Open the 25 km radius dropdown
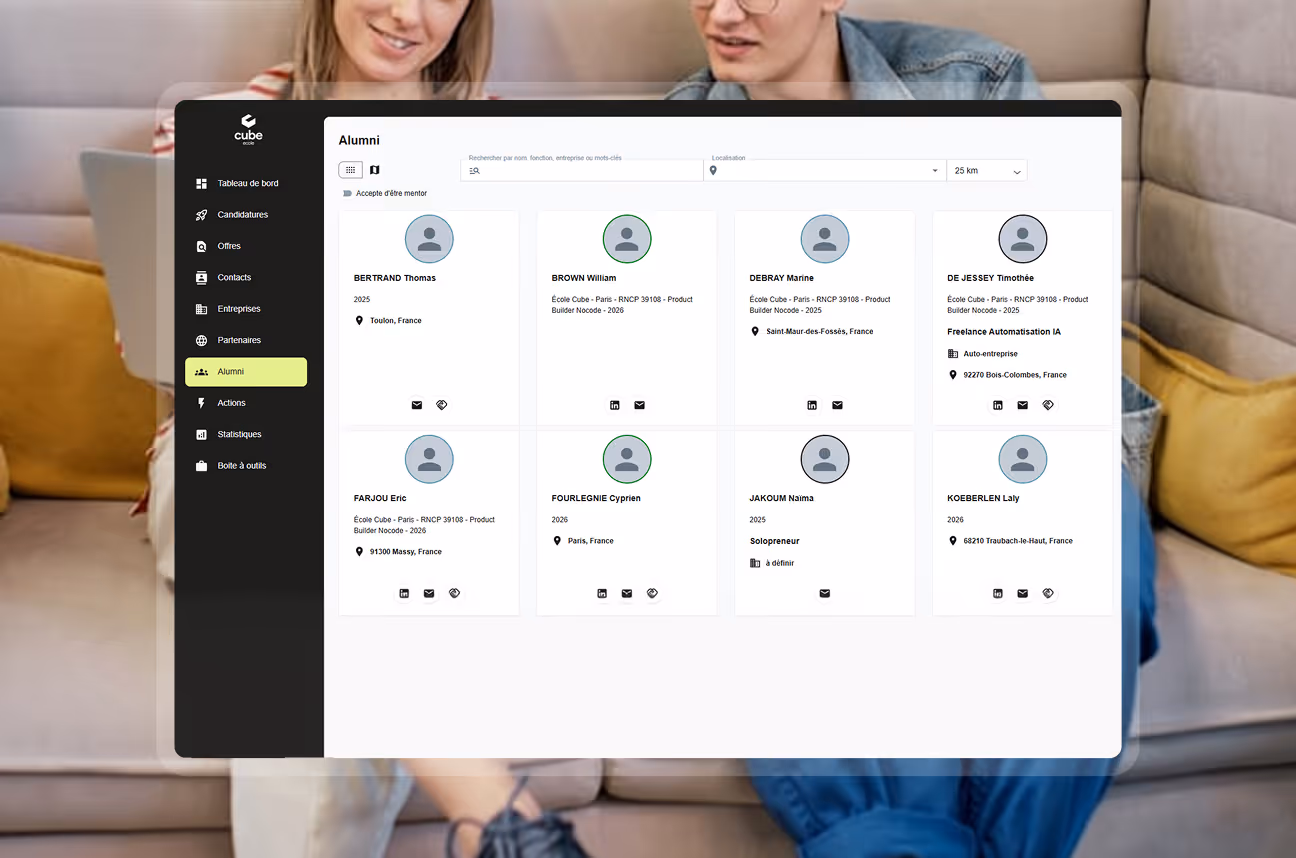The height and width of the screenshot is (858, 1296). tap(987, 171)
